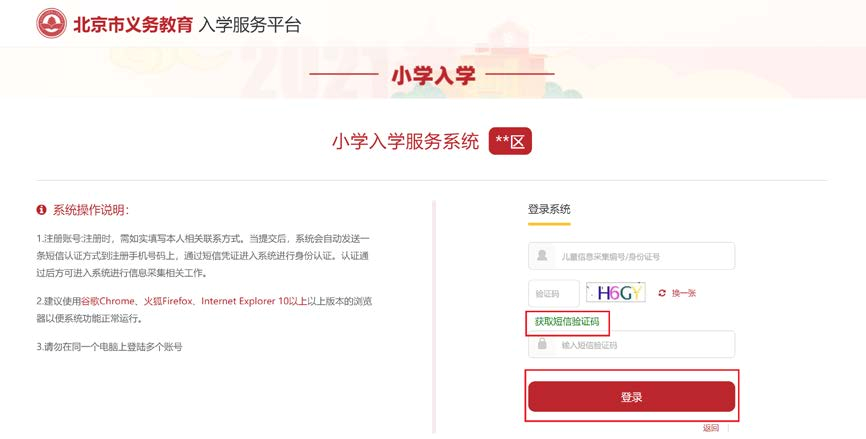The width and height of the screenshot is (866, 439).
Task: Click the 返回 link below login
Action: point(710,428)
